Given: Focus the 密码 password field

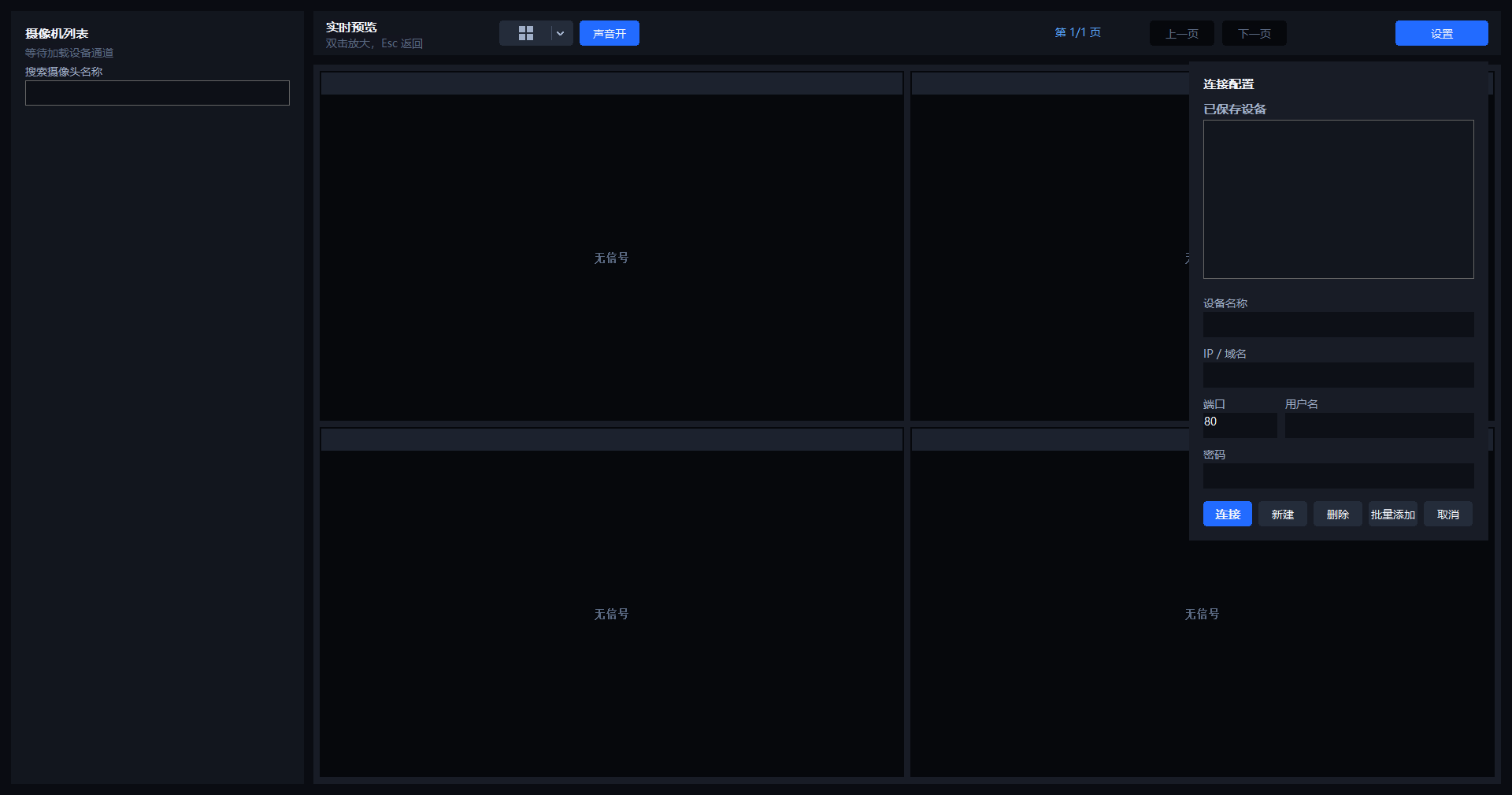Looking at the screenshot, I should click(x=1339, y=476).
